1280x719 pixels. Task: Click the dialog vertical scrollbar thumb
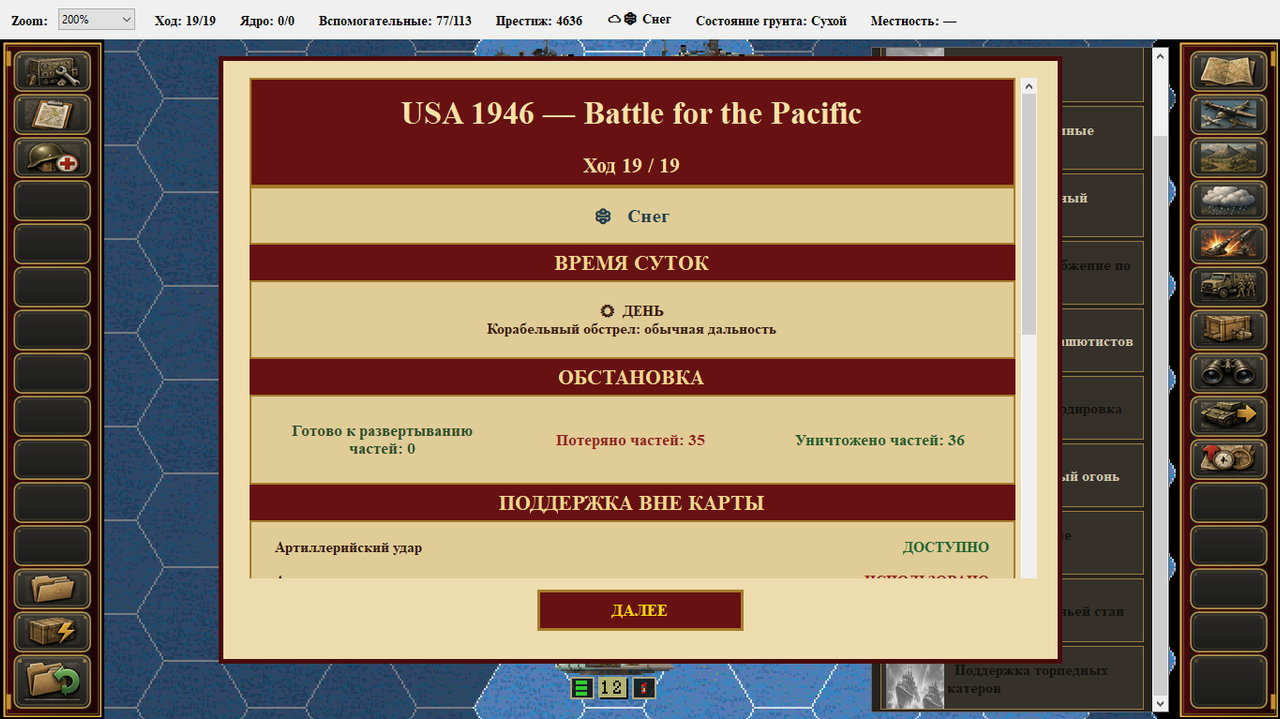[x=1029, y=215]
